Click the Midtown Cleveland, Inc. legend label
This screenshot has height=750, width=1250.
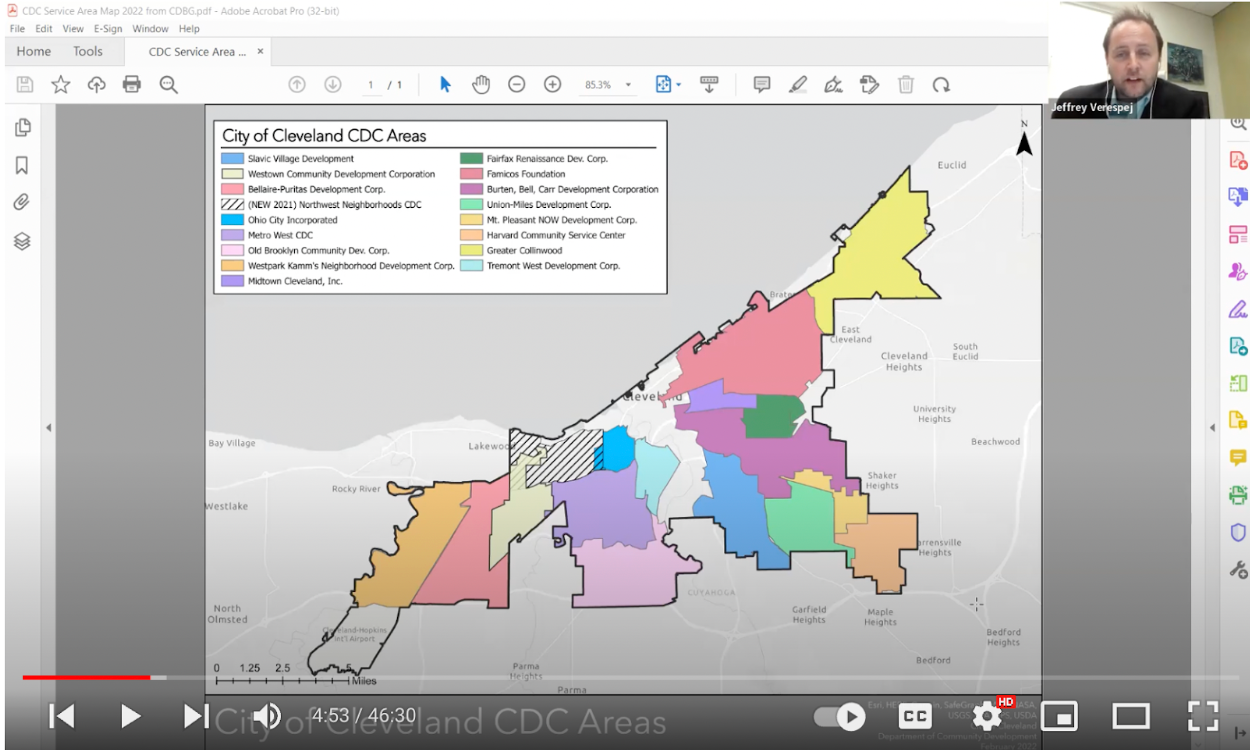tap(295, 282)
